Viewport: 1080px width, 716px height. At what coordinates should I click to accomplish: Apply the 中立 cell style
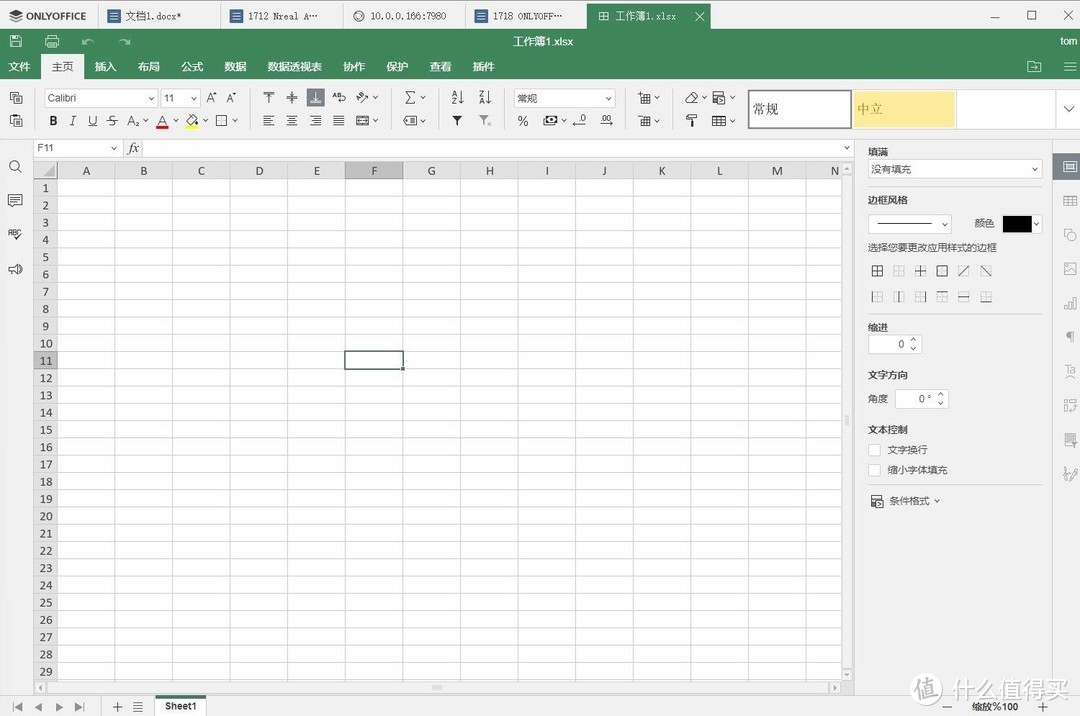point(904,109)
